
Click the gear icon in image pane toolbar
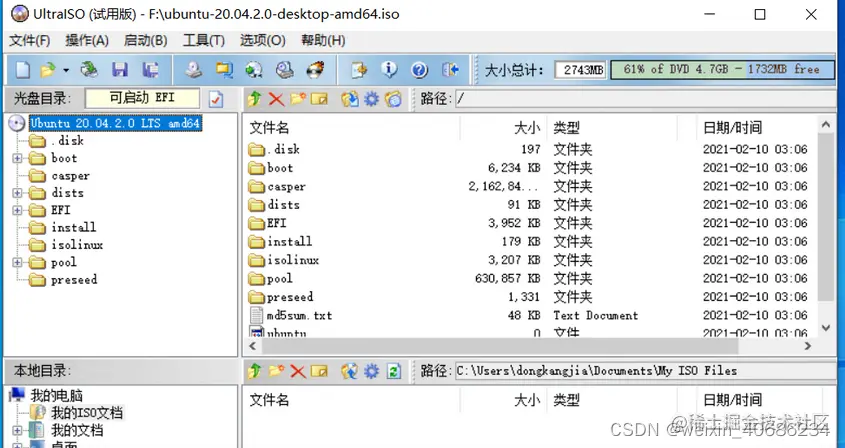coord(371,99)
